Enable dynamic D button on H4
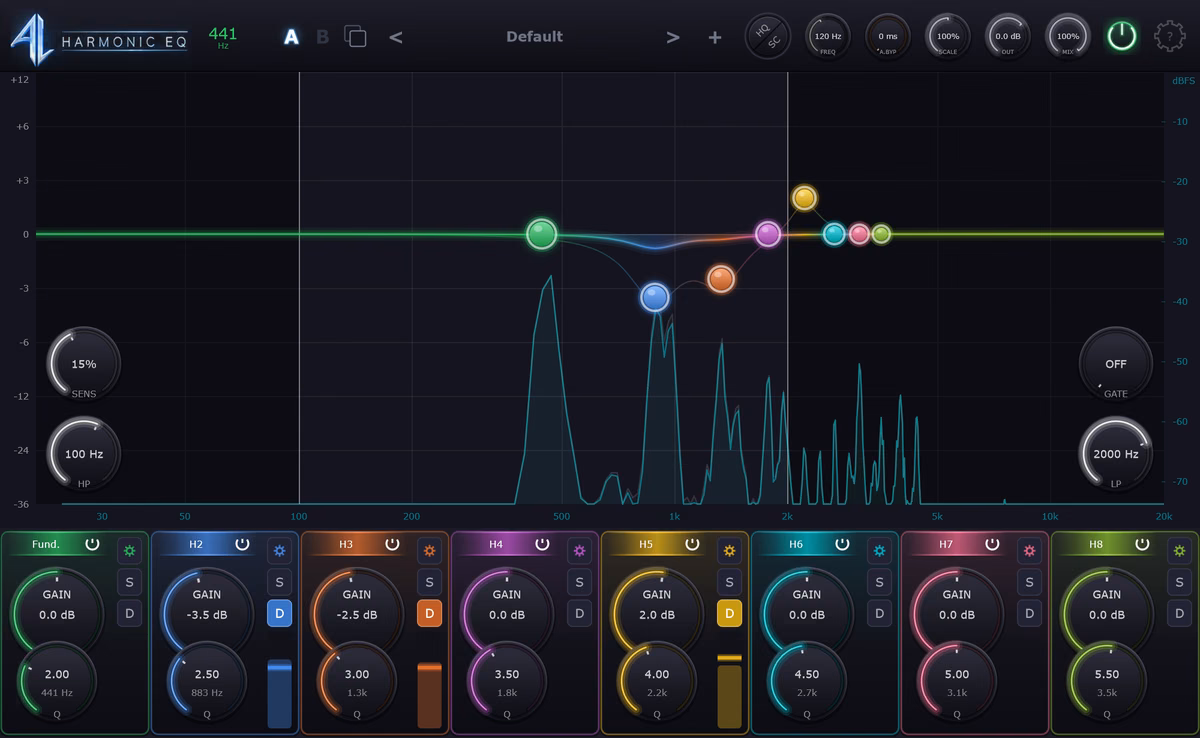The image size is (1200, 738). pos(579,614)
